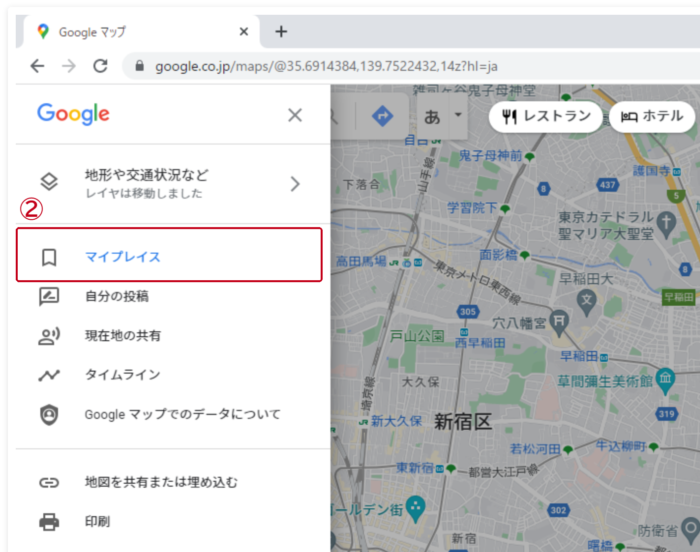Click the 穴八幡宮 shrine pin
This screenshot has width=700, height=552.
559,323
